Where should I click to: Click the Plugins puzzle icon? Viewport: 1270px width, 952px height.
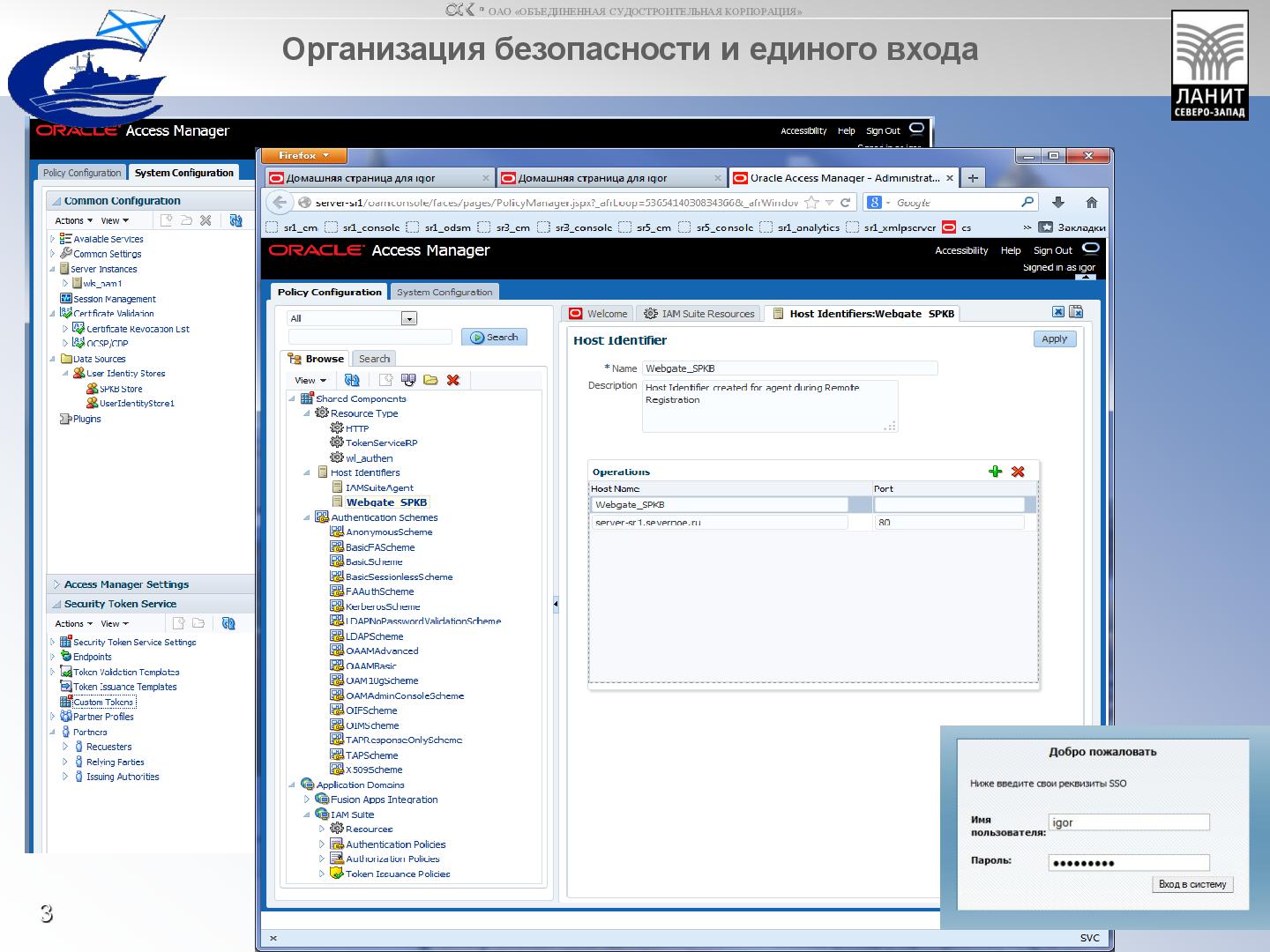click(65, 419)
